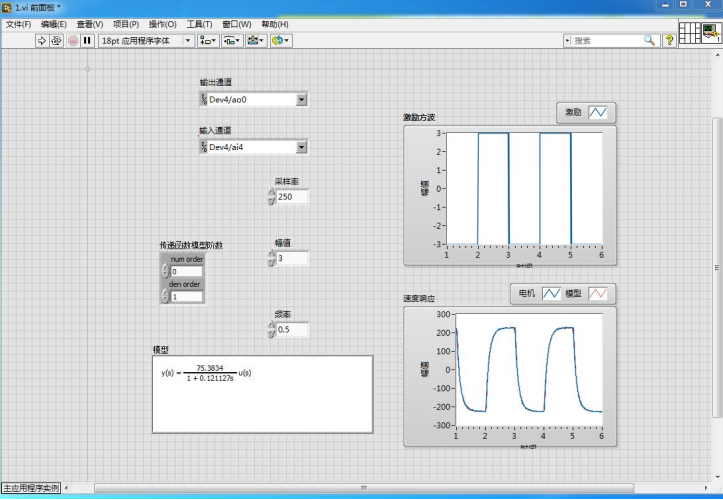Toggle the 电机 plot legend swatch
Image resolution: width=723 pixels, height=500 pixels.
click(x=551, y=294)
